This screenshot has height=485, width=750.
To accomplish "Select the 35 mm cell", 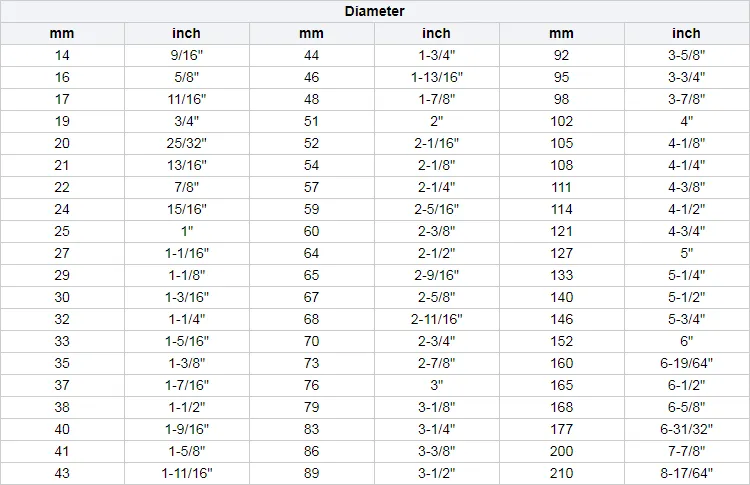I will click(62, 364).
